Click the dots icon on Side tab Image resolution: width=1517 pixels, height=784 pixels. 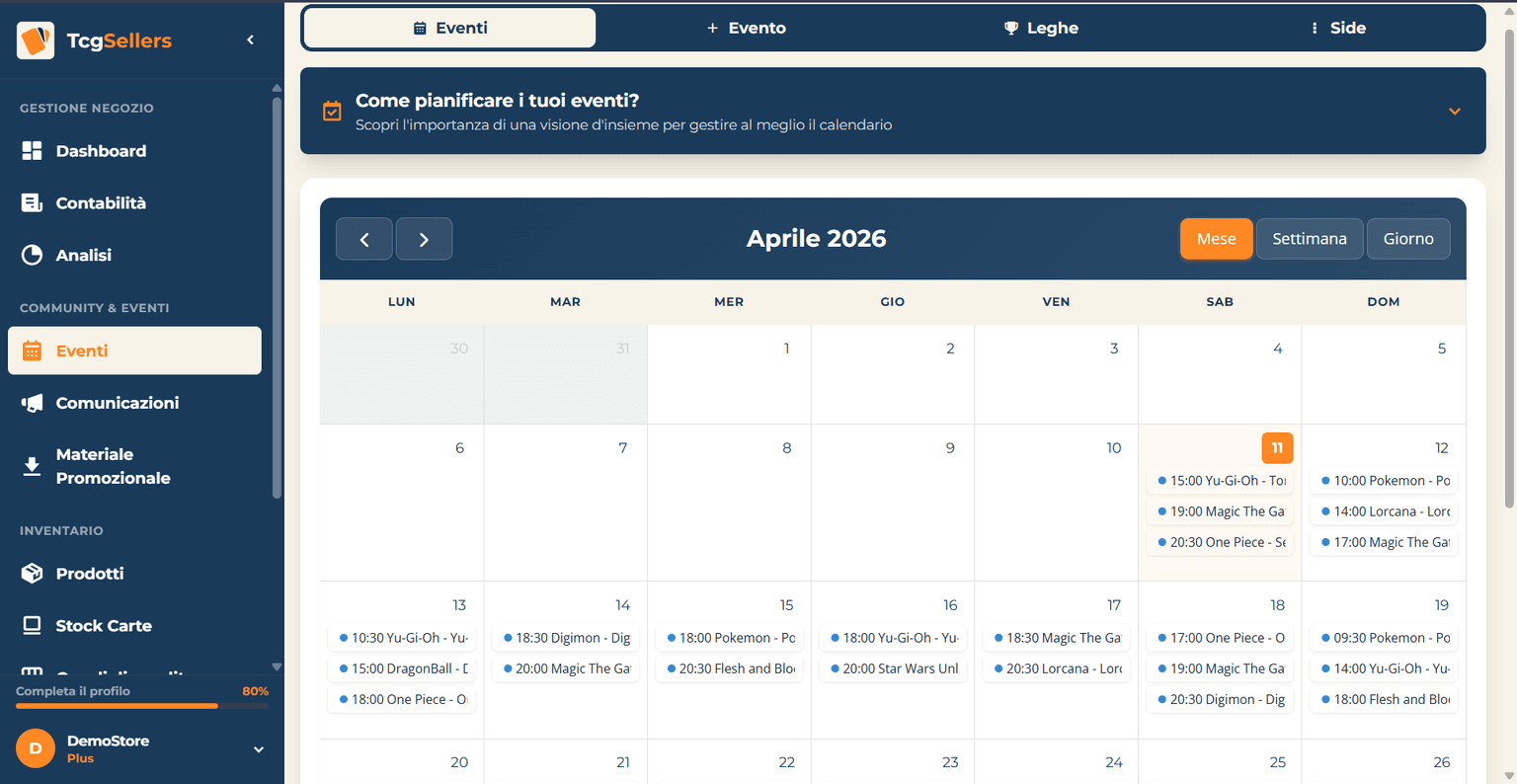point(1314,28)
